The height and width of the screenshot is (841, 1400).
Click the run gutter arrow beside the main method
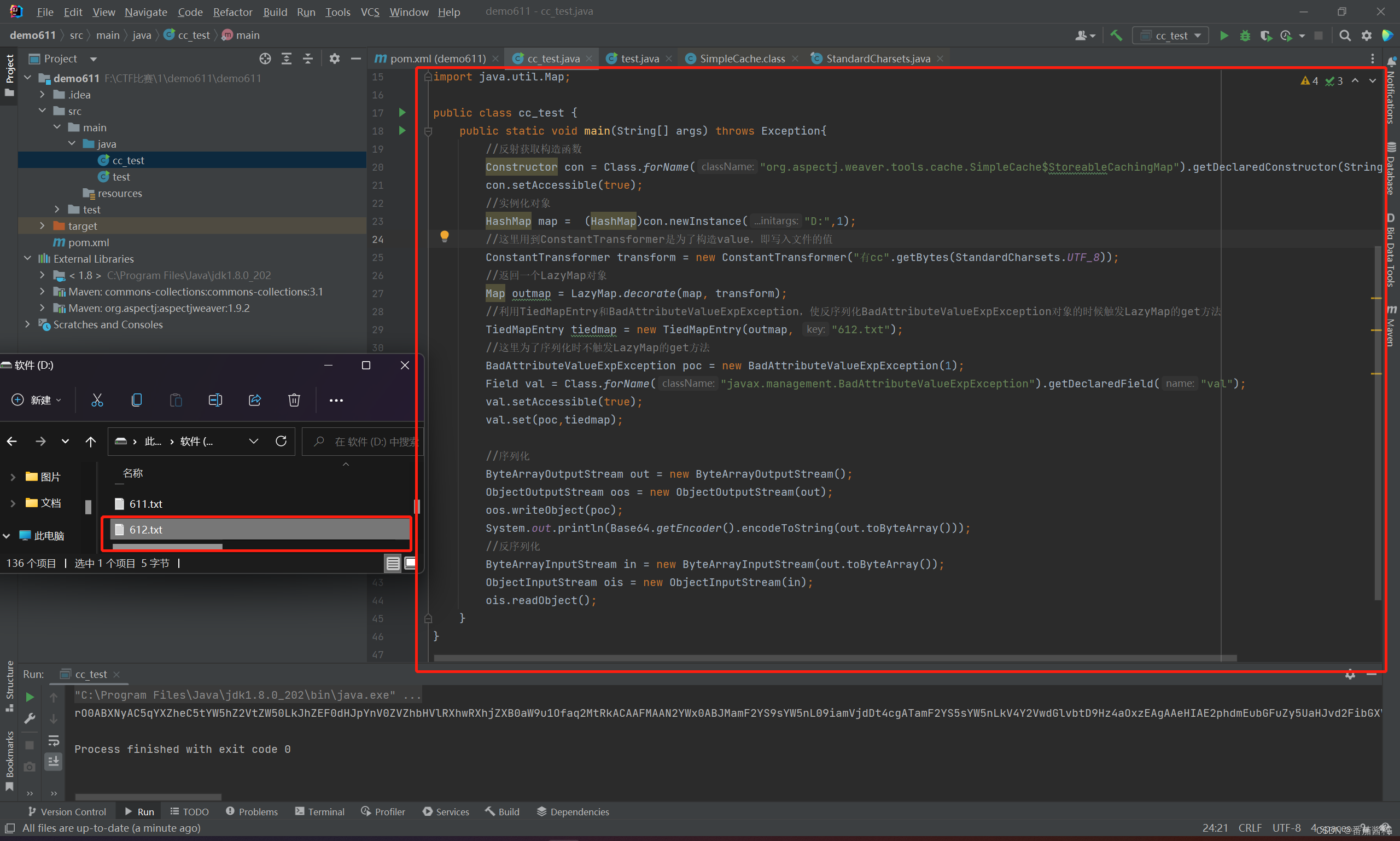[x=402, y=130]
